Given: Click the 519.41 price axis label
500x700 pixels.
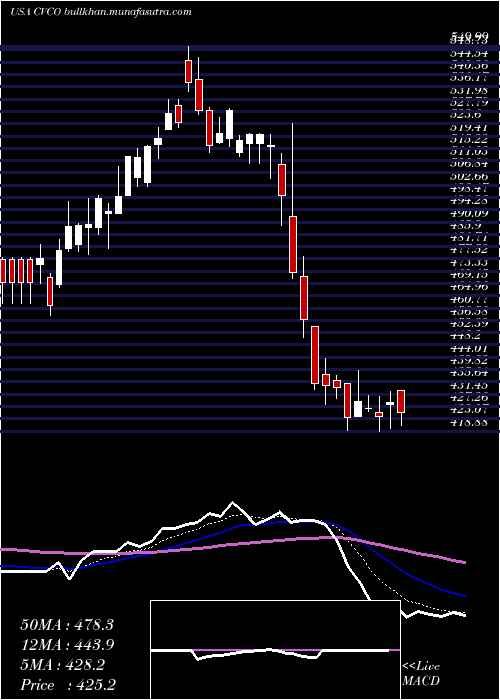Looking at the screenshot, I should coord(469,126).
